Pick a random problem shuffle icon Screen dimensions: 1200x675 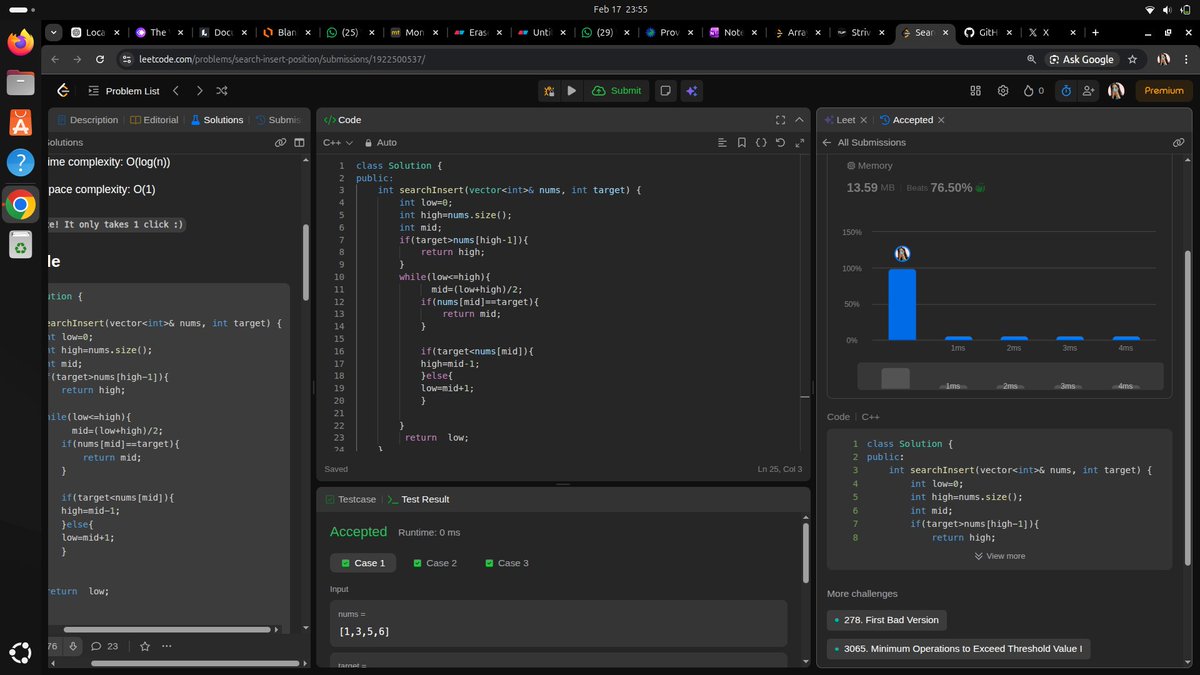(x=222, y=90)
